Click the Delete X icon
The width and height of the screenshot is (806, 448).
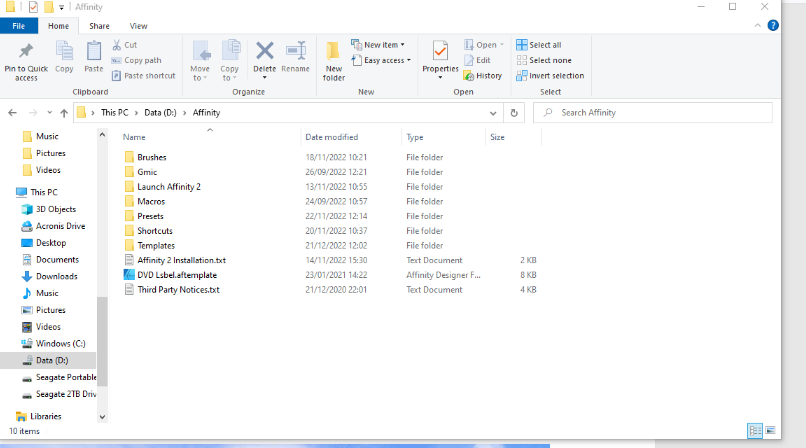(x=265, y=51)
